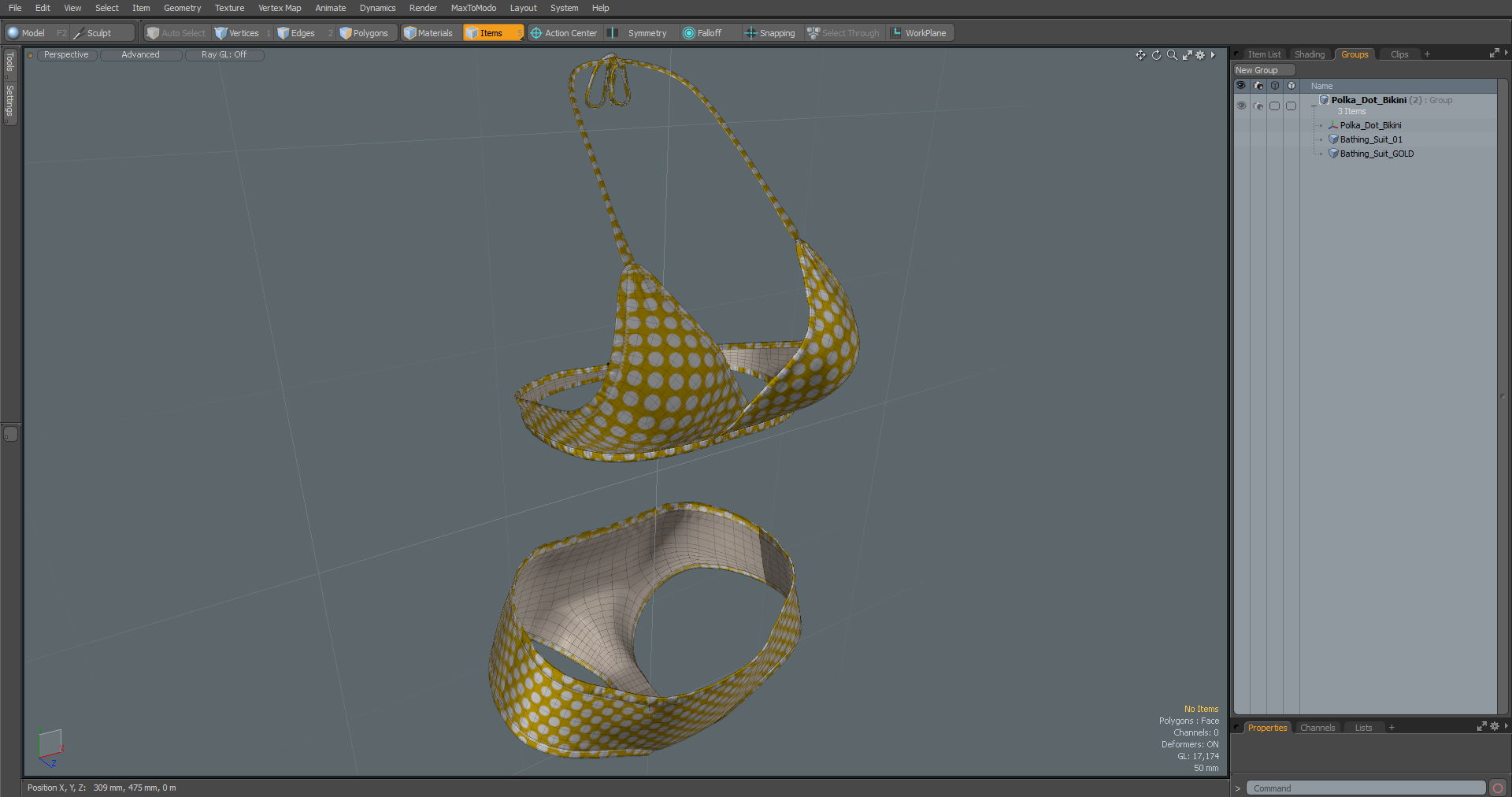Open the WorkPlane menu
This screenshot has height=797, width=1512.
(919, 33)
